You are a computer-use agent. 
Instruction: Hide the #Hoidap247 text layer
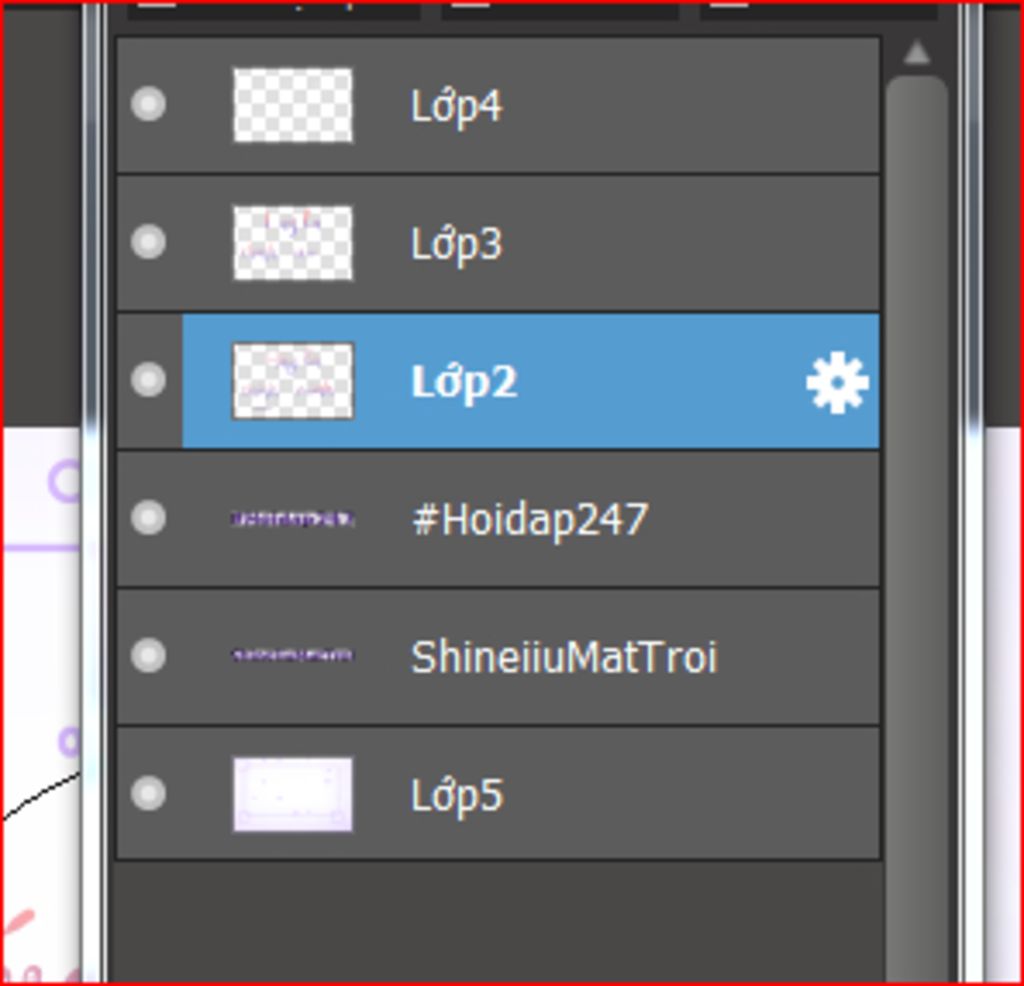pyautogui.click(x=148, y=517)
